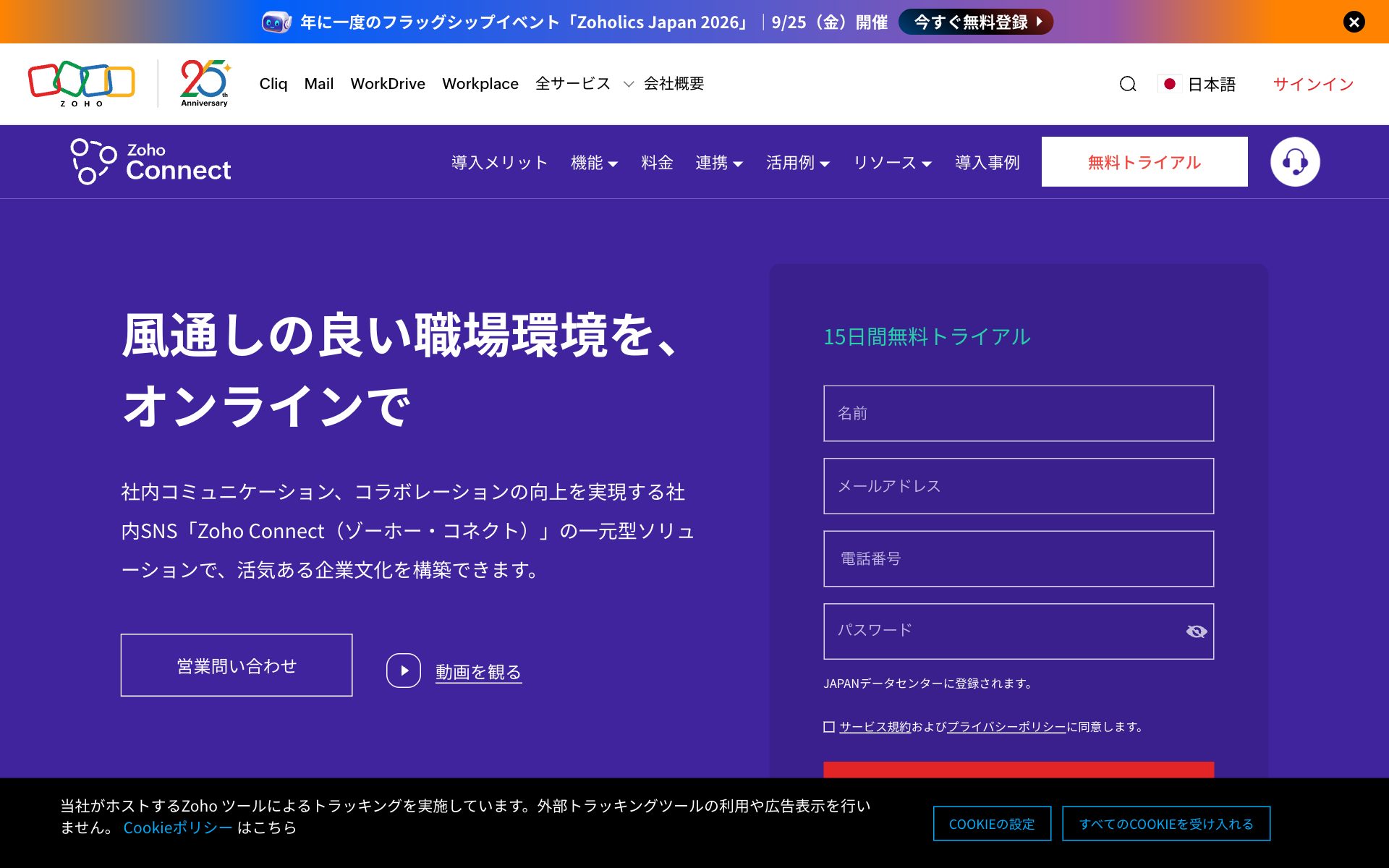Open the 25th Anniversary badge
The image size is (1389, 868).
pyautogui.click(x=205, y=84)
